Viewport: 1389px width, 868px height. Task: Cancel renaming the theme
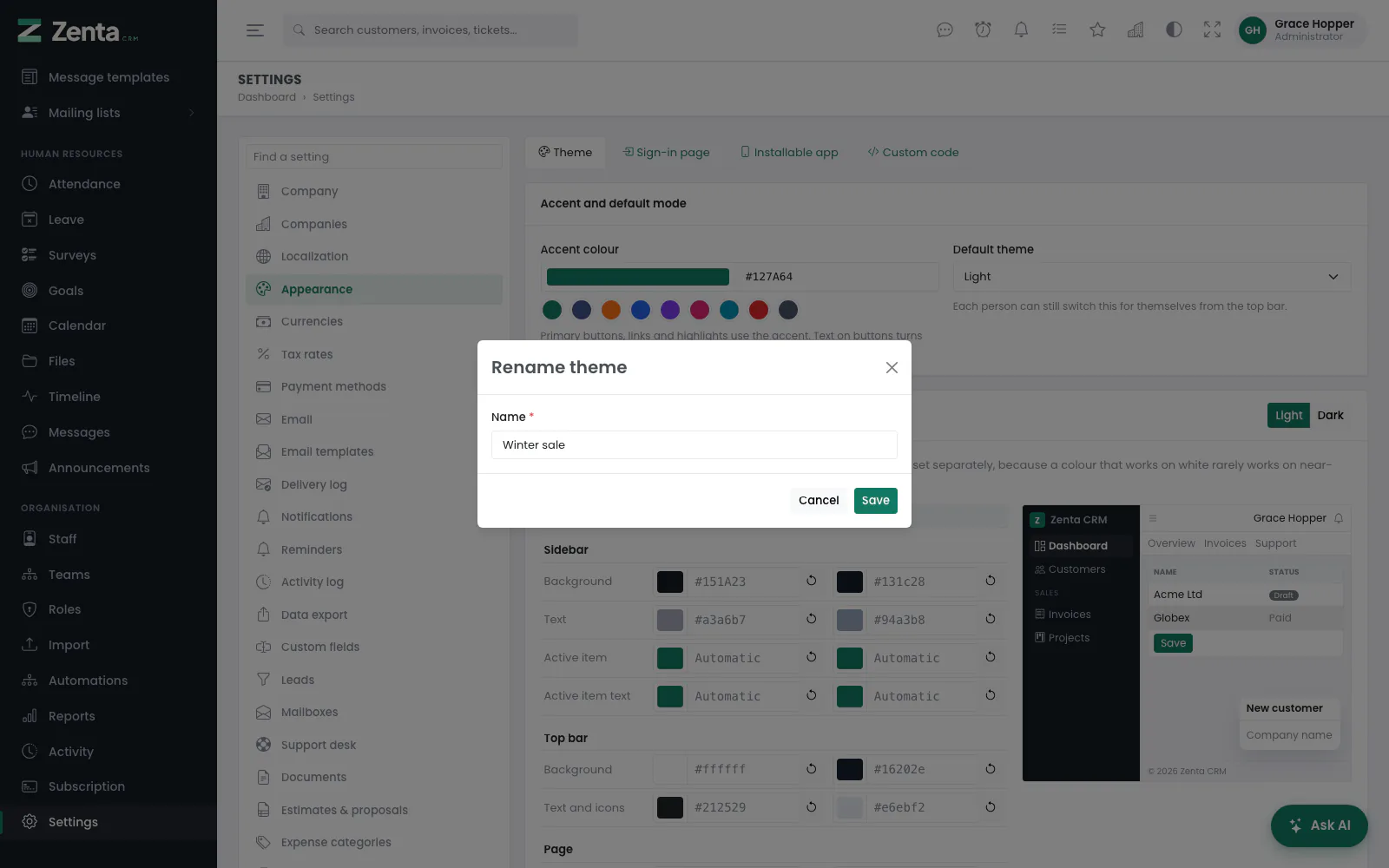(x=819, y=501)
